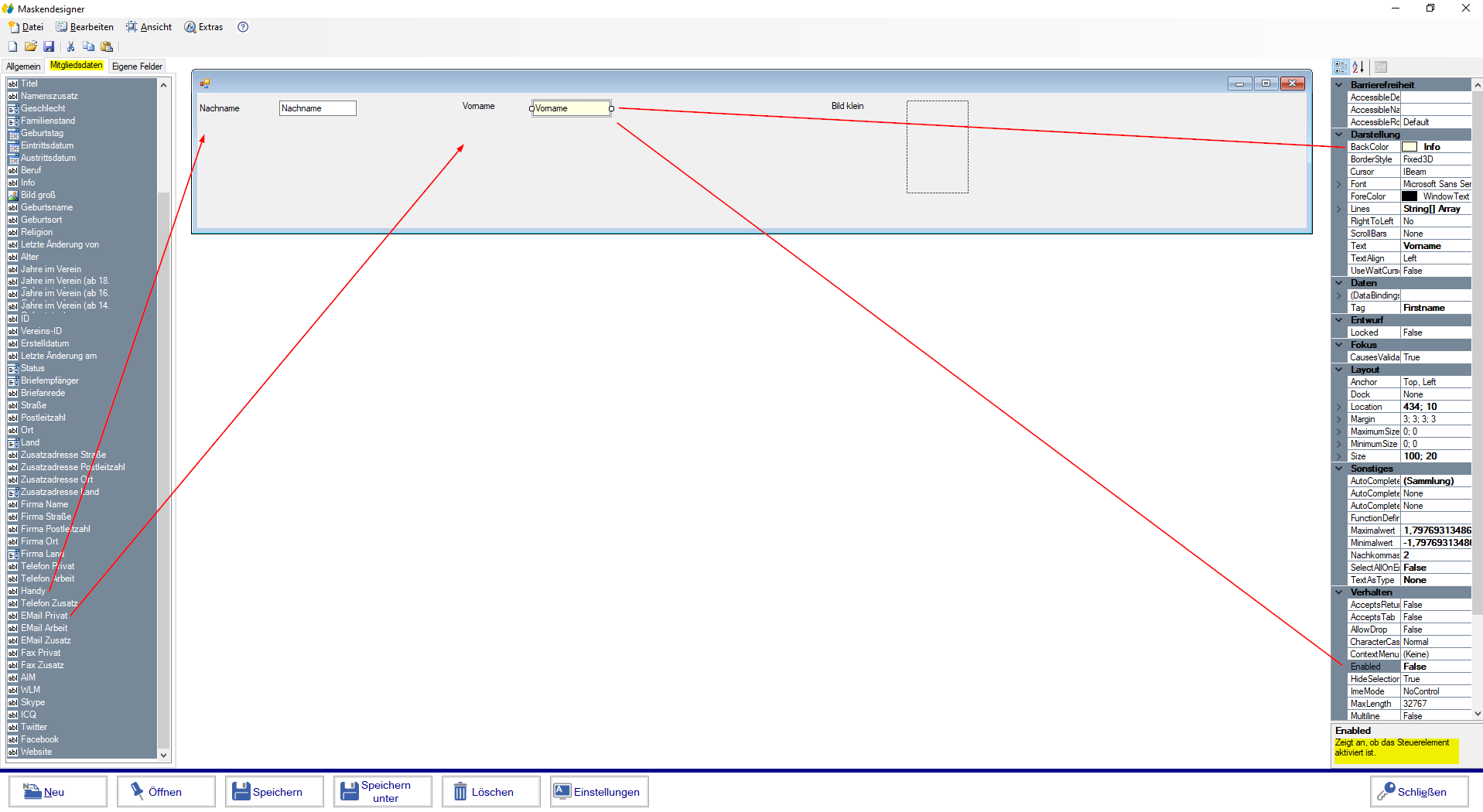This screenshot has width=1483, height=812.
Task: Select the AllowDrop property value False
Action: (x=1436, y=629)
